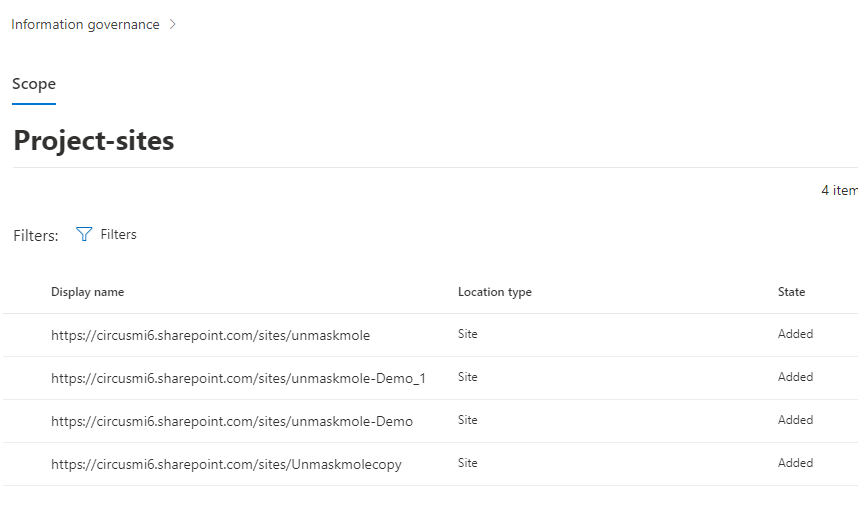Select the unmaskmole-Demo_1 site URL
This screenshot has height=510, width=858.
point(238,378)
